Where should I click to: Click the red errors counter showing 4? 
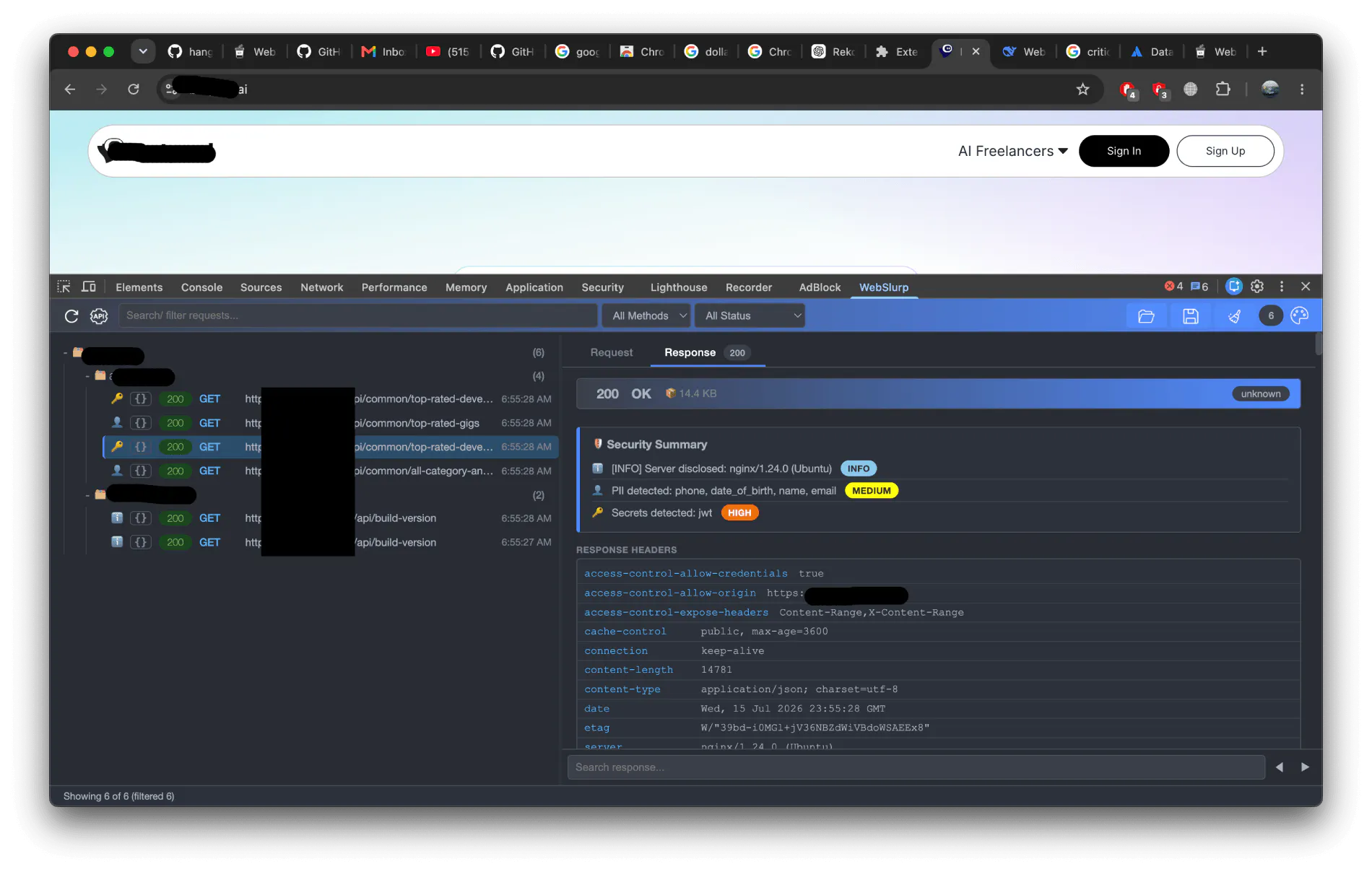[1173, 287]
